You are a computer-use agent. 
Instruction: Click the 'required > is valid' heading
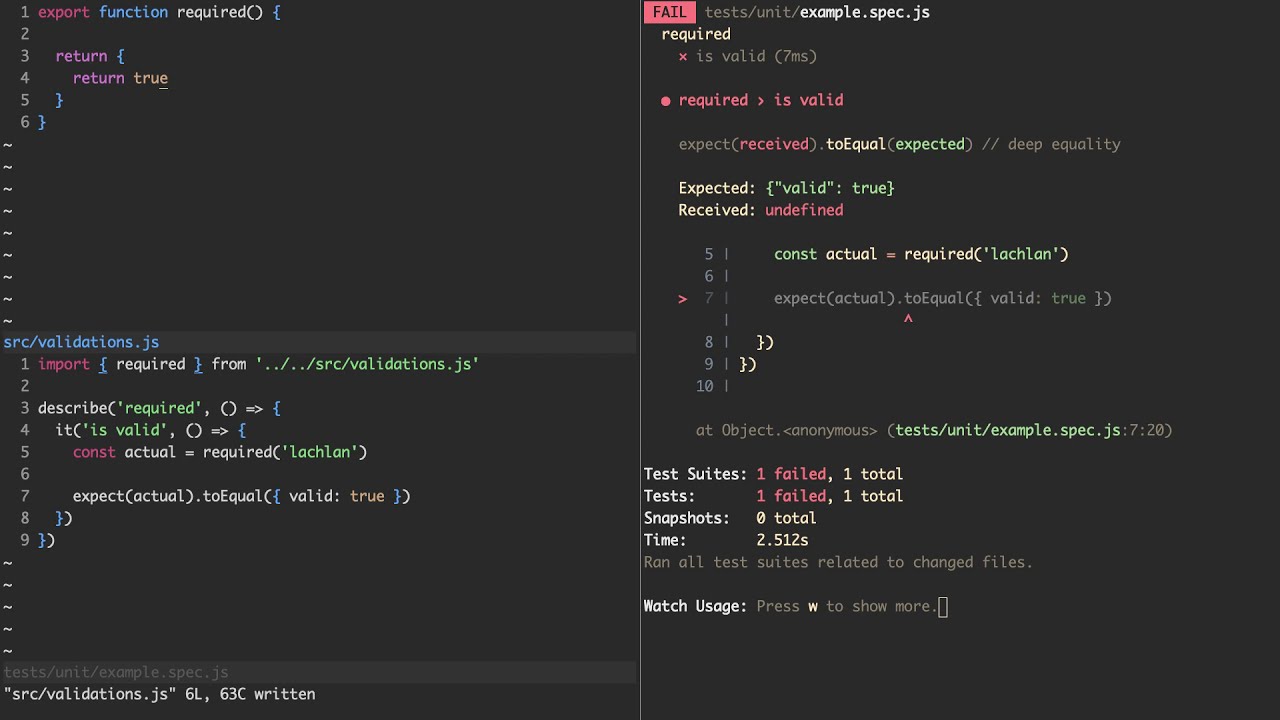tap(761, 100)
